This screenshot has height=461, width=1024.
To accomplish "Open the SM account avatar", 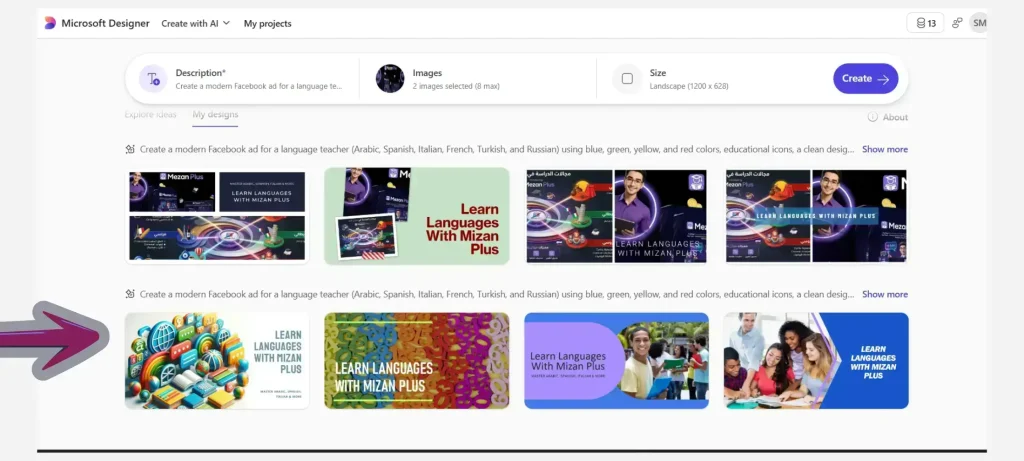I will pyautogui.click(x=978, y=23).
